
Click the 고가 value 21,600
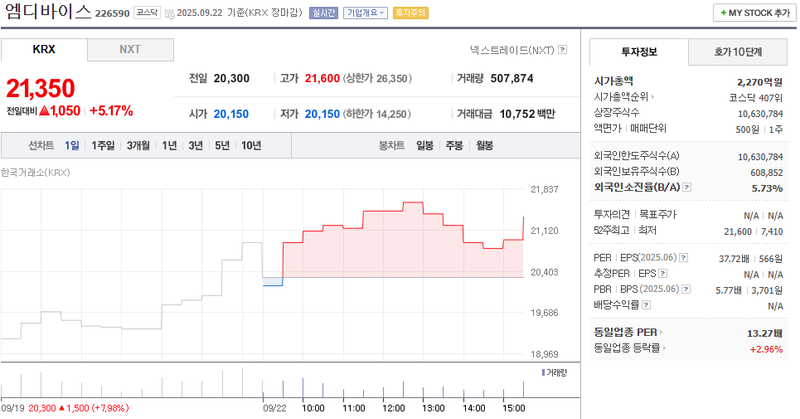click(322, 78)
